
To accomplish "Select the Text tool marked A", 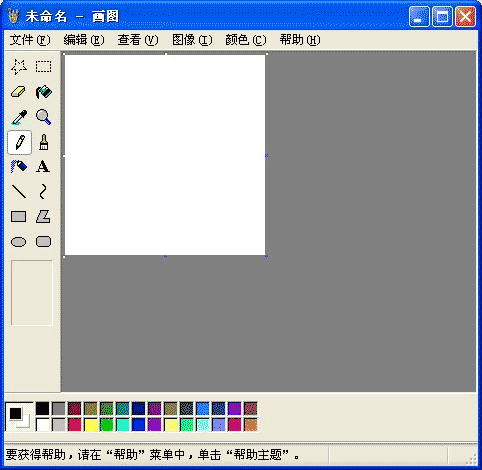I will click(44, 166).
